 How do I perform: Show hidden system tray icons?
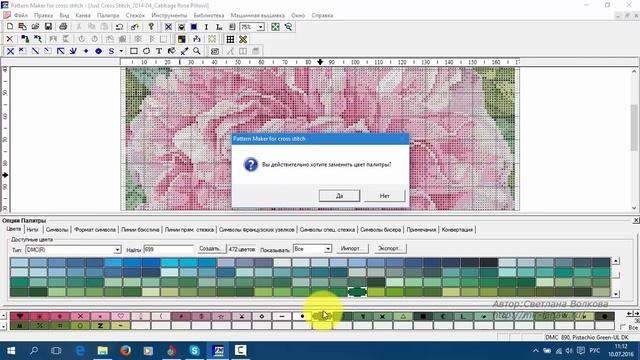(x=536, y=351)
